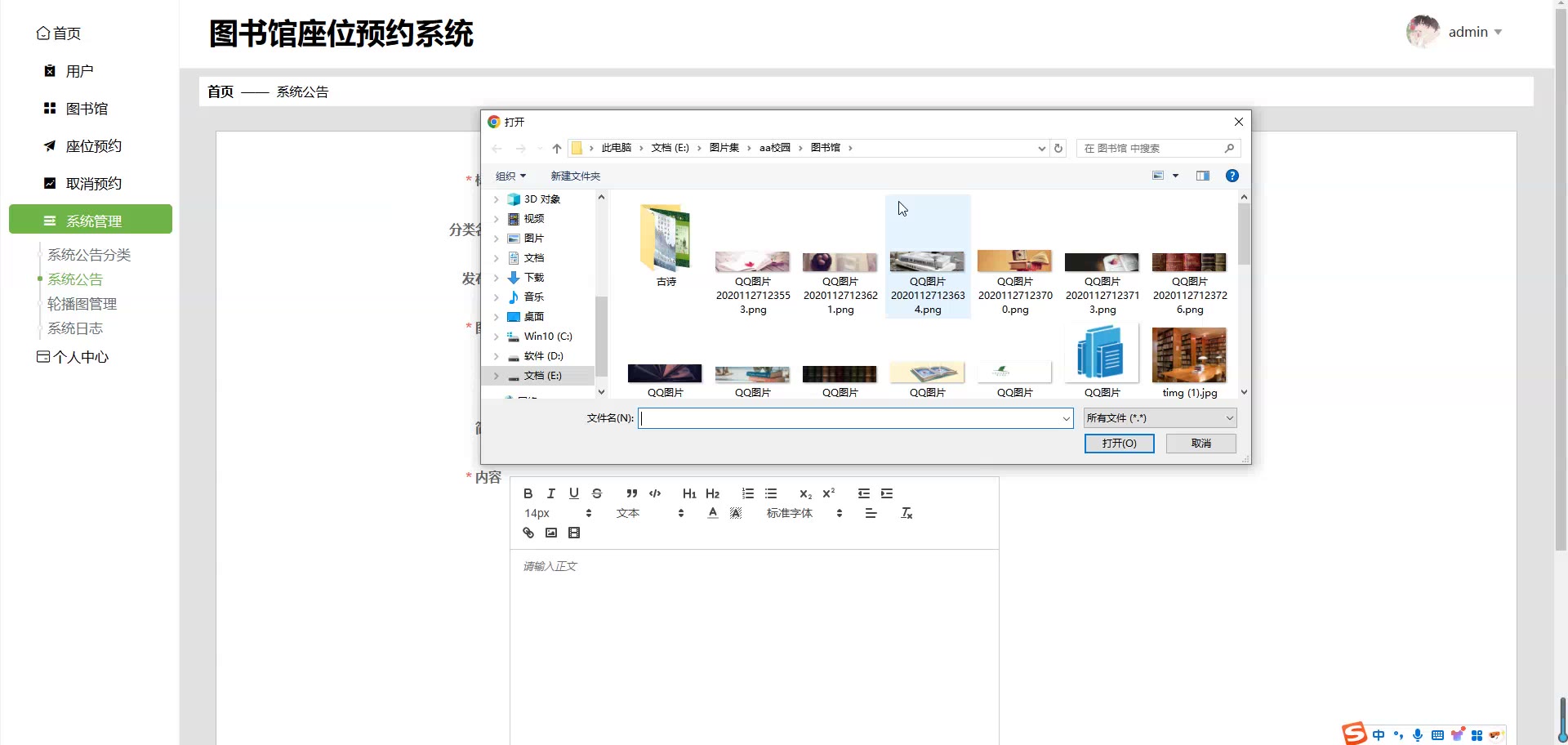Screen dimensions: 1568x745
Task: Search within the 图书馆 folder field
Action: pyautogui.click(x=1158, y=148)
